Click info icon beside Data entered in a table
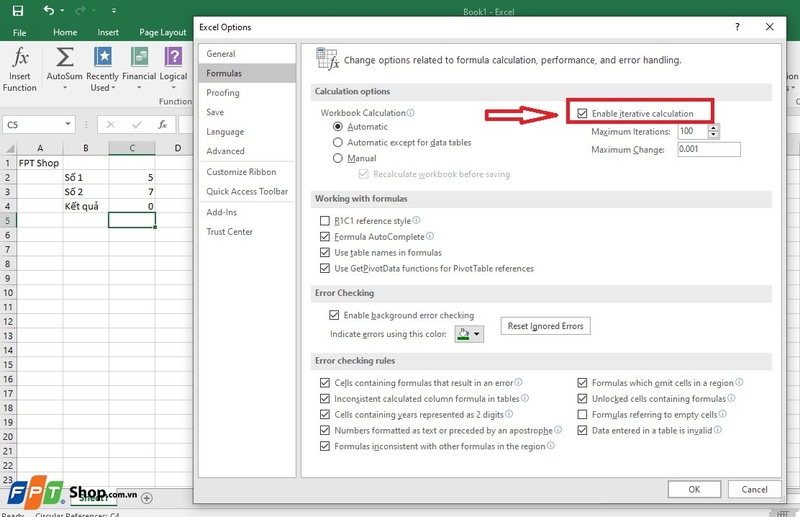This screenshot has height=517, width=800. (718, 429)
